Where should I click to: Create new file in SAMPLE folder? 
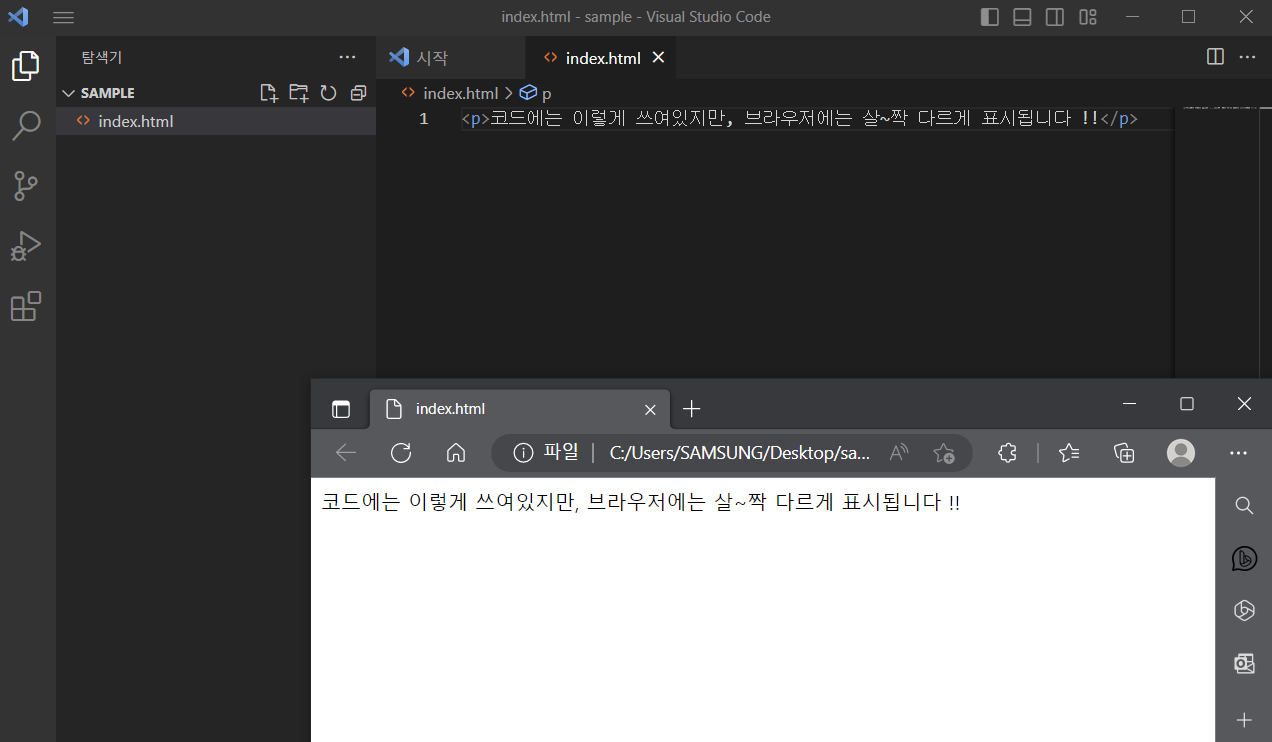pos(268,93)
